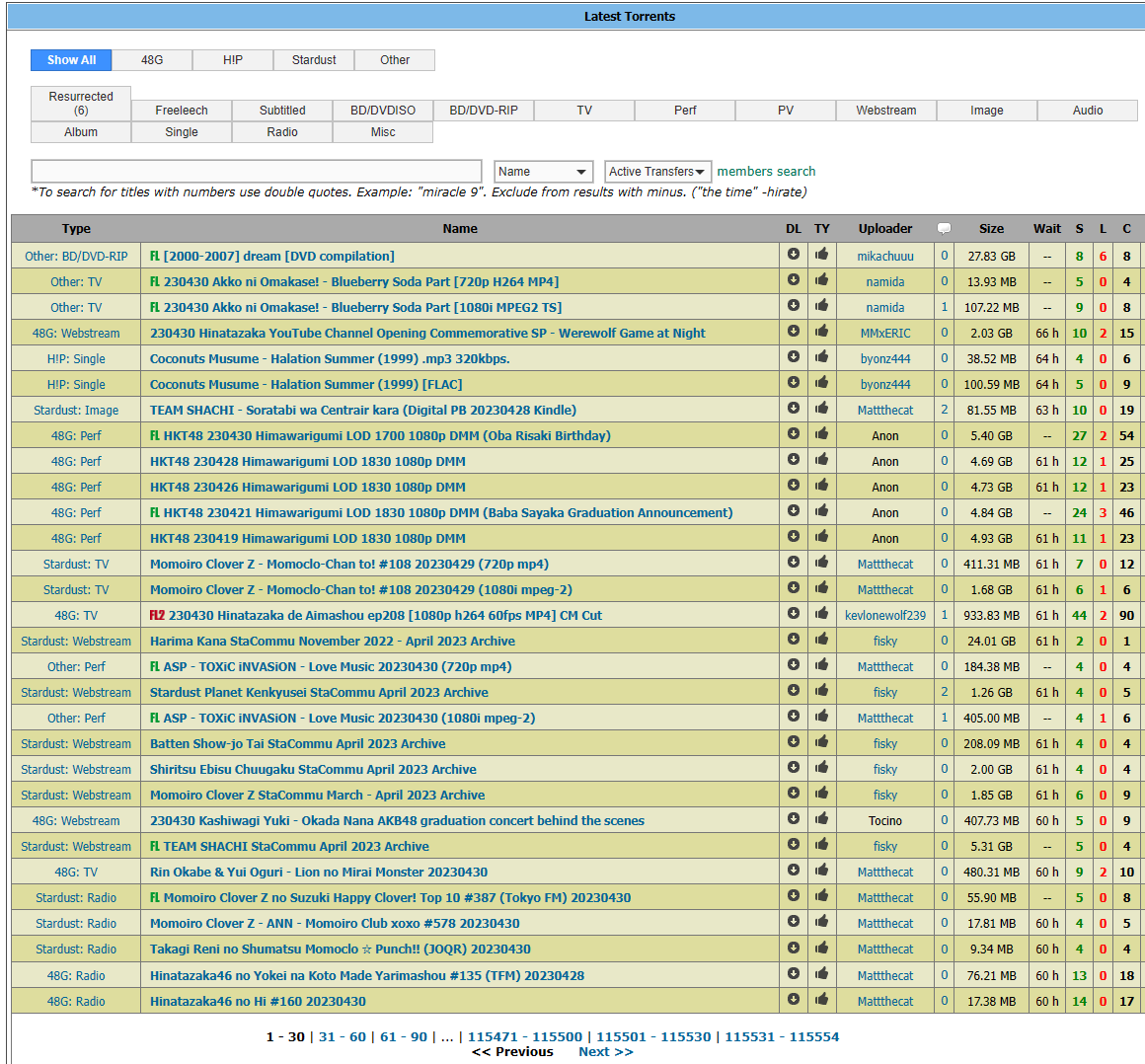Sort torrents by Size column header

coord(991,229)
